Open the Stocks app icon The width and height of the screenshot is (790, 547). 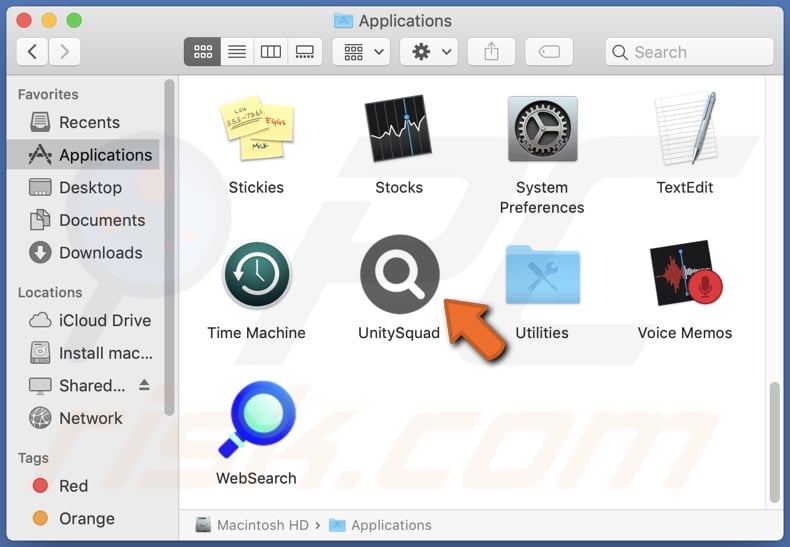[x=399, y=128]
